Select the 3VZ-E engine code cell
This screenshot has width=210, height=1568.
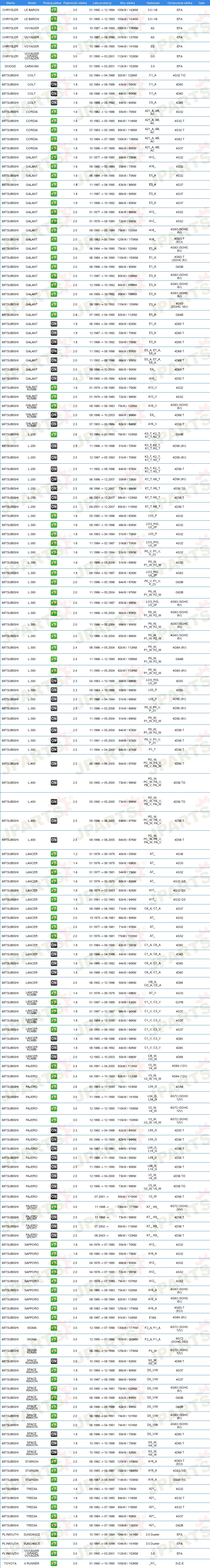[179, 1564]
